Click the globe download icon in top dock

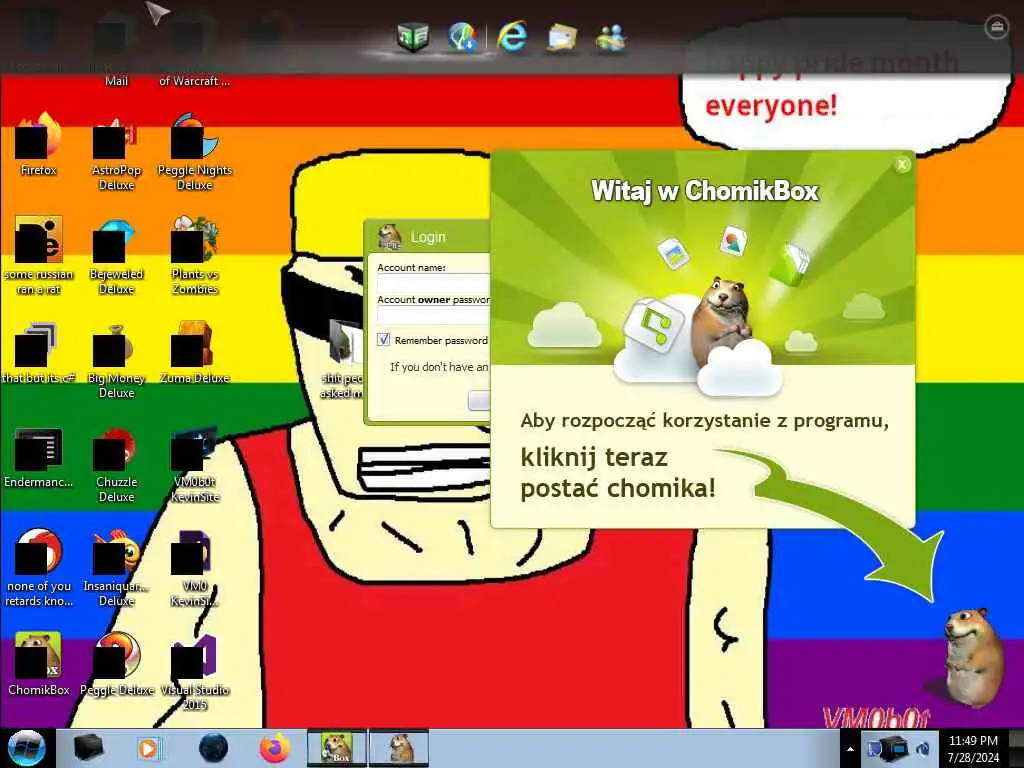463,37
